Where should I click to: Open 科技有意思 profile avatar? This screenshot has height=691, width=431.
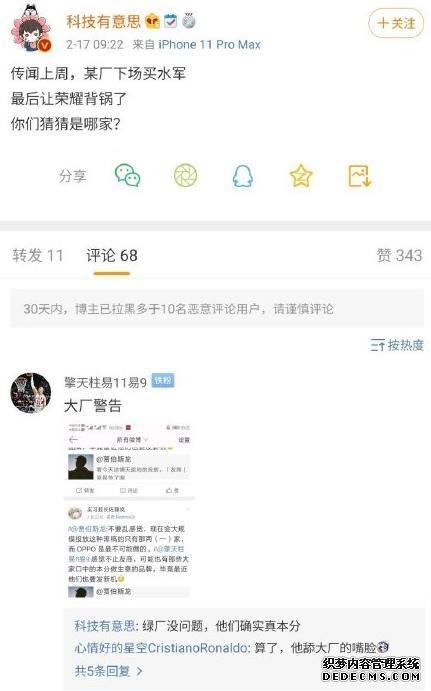click(x=31, y=29)
